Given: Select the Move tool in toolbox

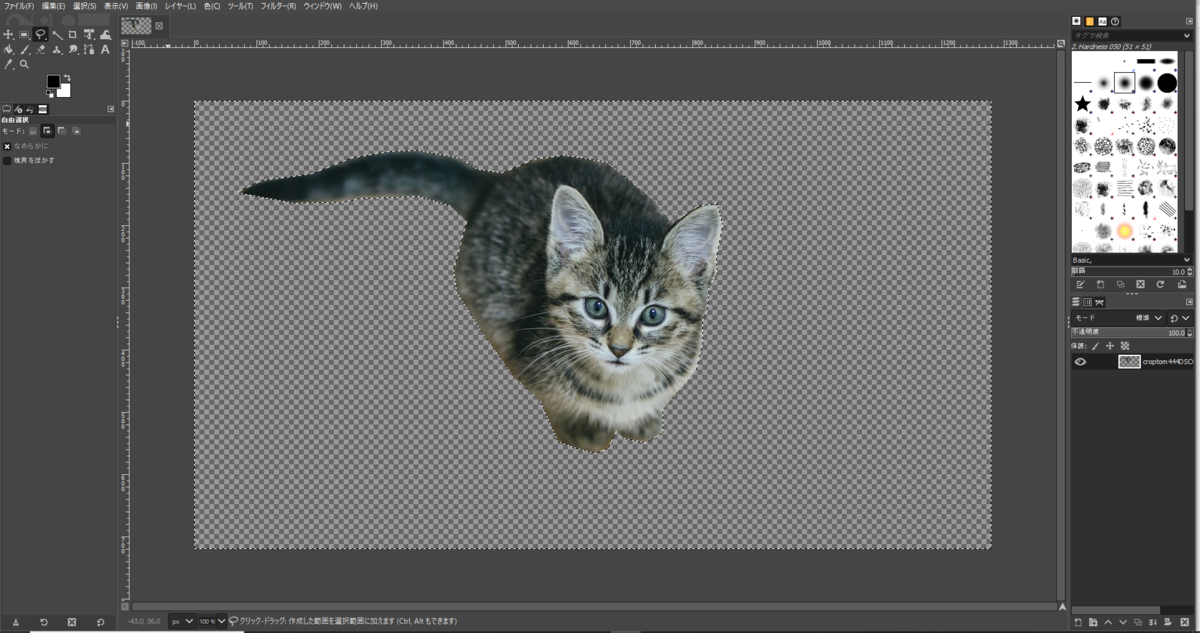Looking at the screenshot, I should pyautogui.click(x=8, y=35).
